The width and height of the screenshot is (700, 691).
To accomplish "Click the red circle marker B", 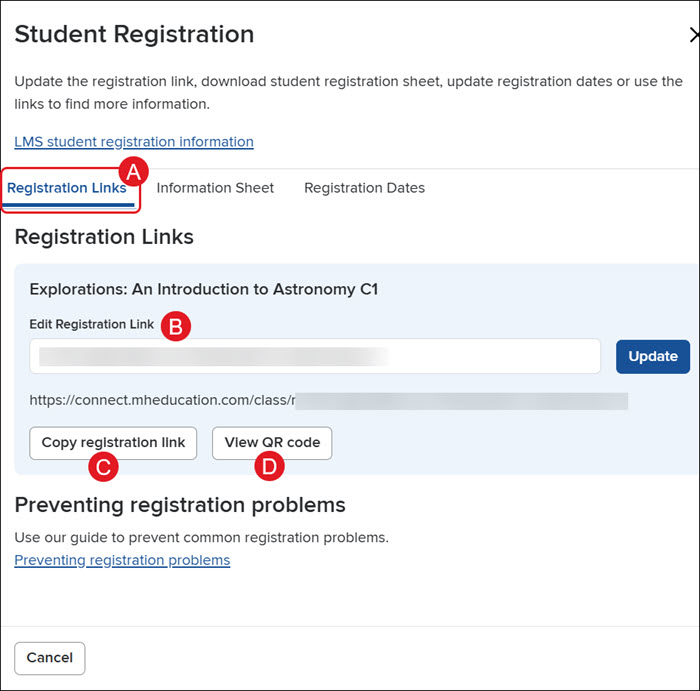I will [x=175, y=326].
